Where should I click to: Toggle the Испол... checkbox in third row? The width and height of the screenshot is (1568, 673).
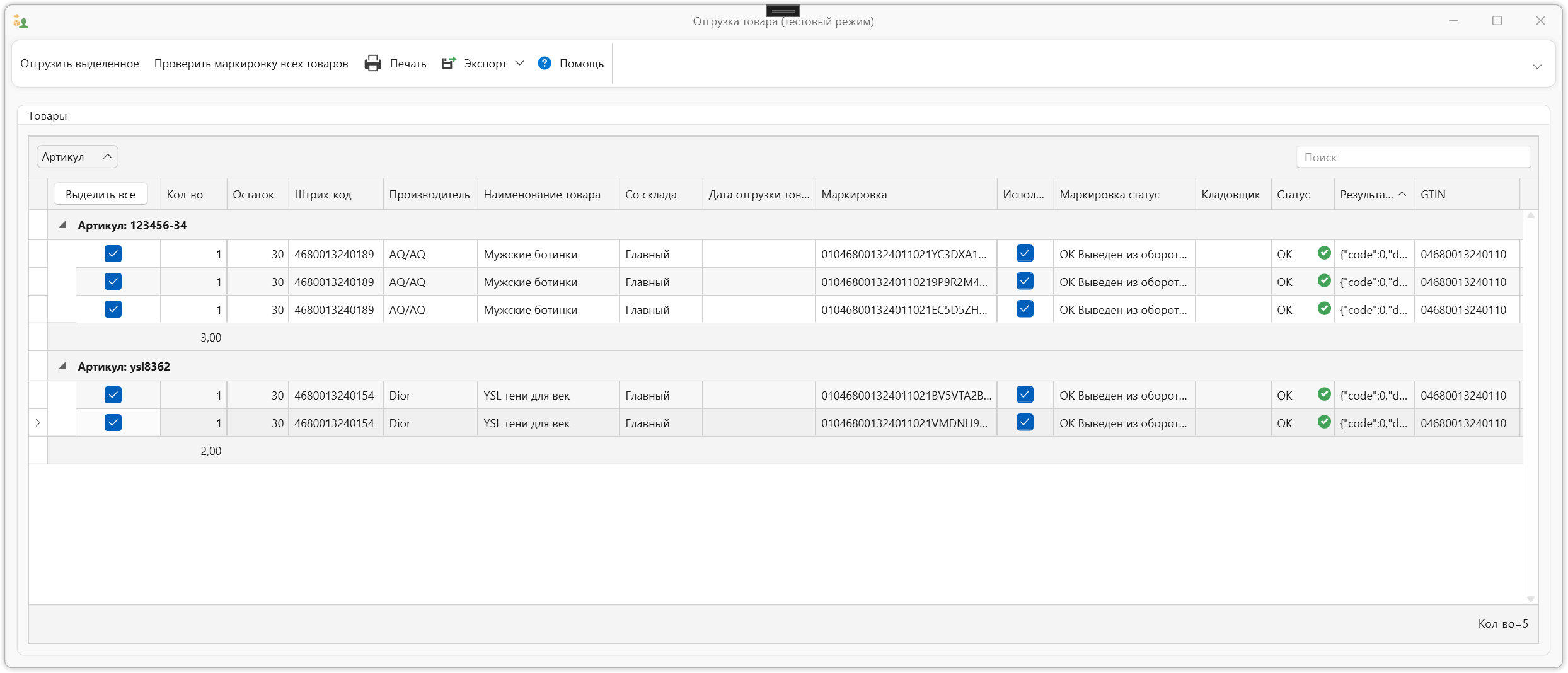coord(1025,309)
